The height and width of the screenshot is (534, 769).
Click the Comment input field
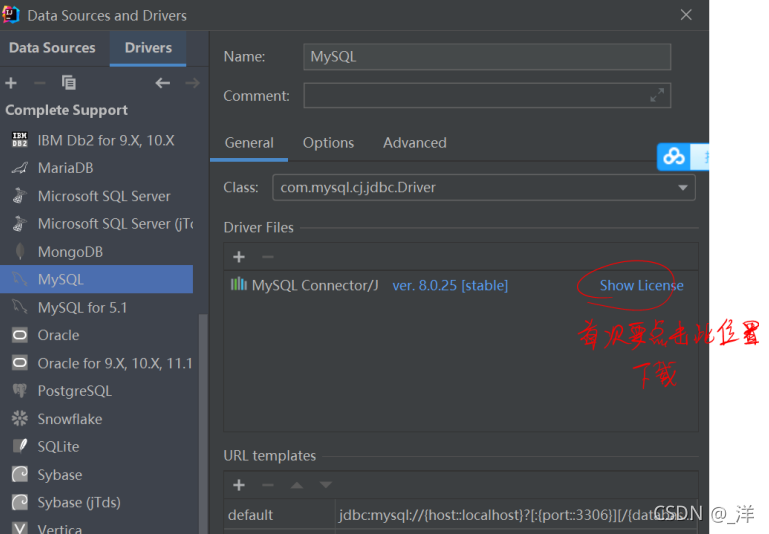click(487, 95)
